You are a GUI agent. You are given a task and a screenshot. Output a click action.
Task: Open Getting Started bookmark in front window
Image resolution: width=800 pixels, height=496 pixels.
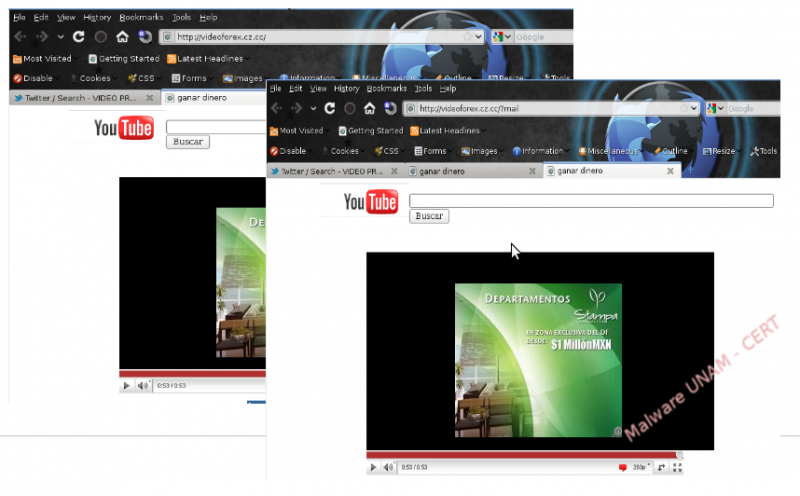point(370,131)
